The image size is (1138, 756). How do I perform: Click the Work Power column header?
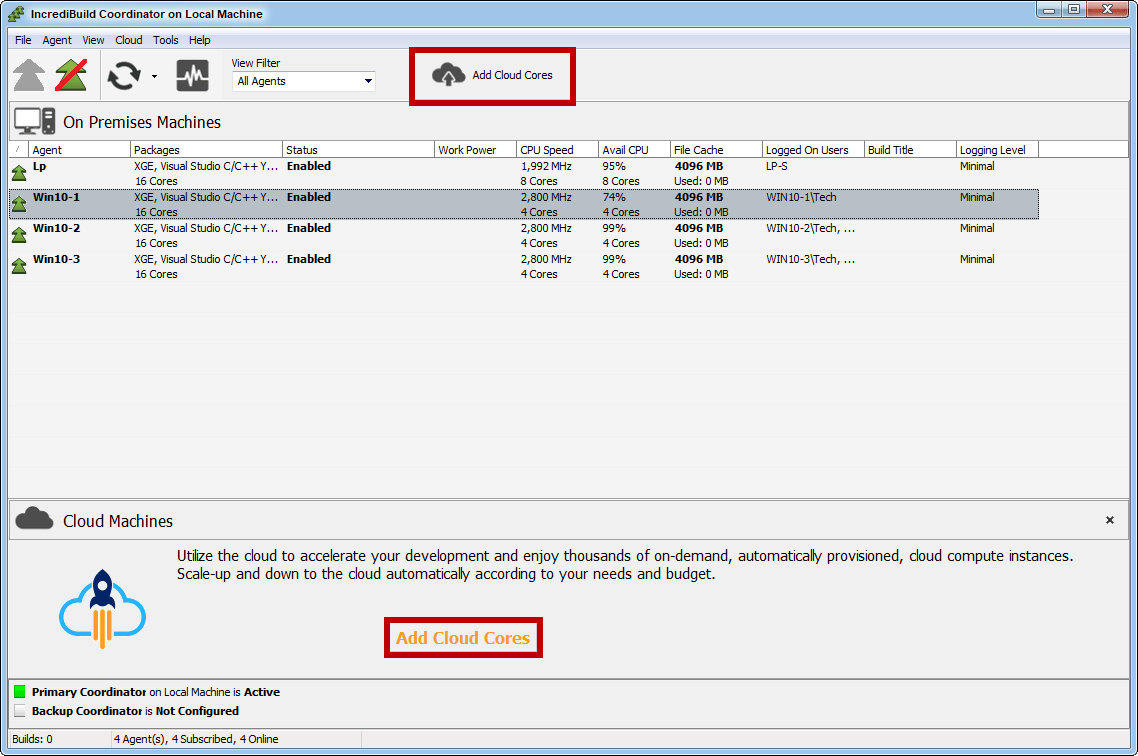tap(475, 149)
